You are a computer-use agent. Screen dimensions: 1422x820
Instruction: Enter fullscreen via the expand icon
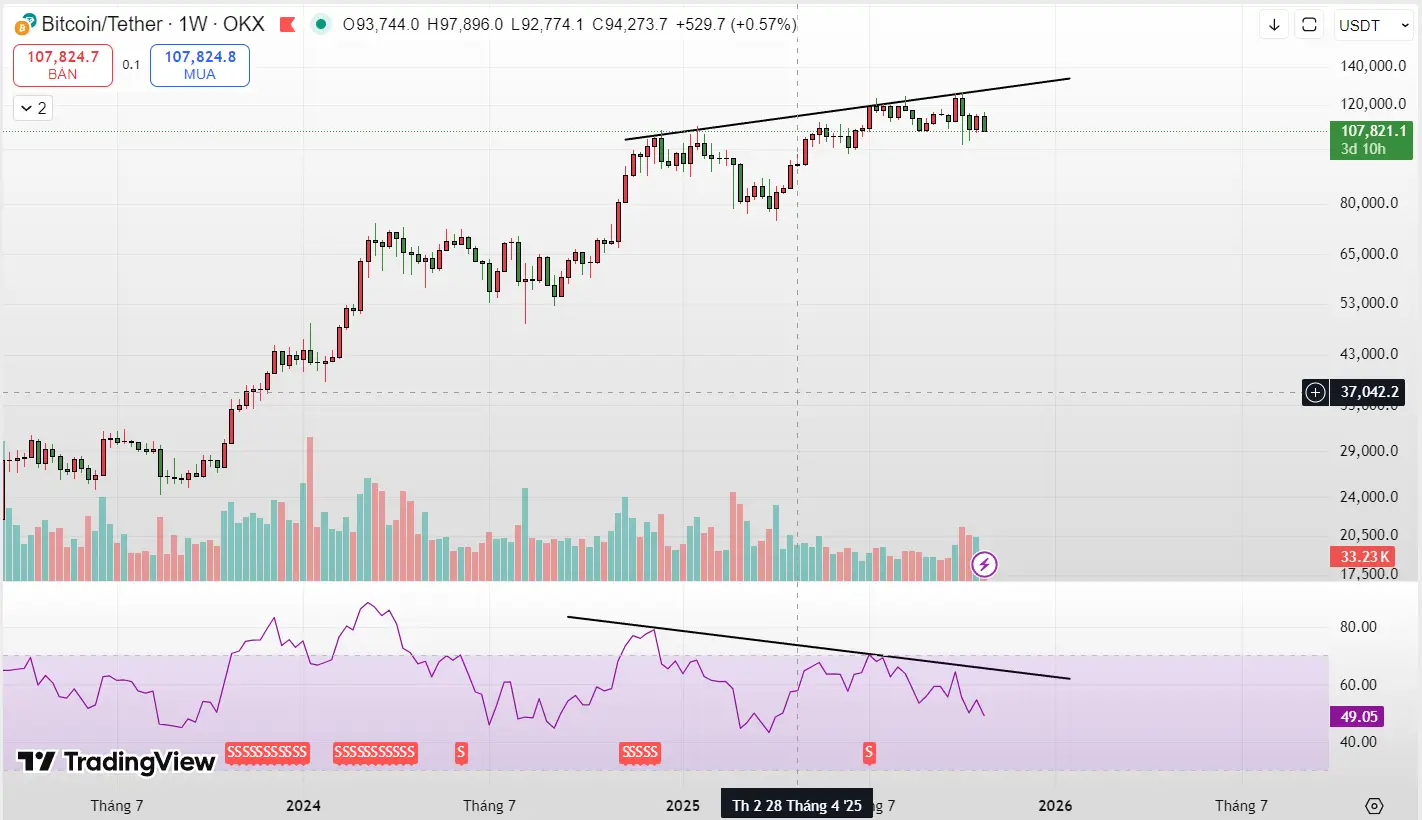pos(1309,23)
